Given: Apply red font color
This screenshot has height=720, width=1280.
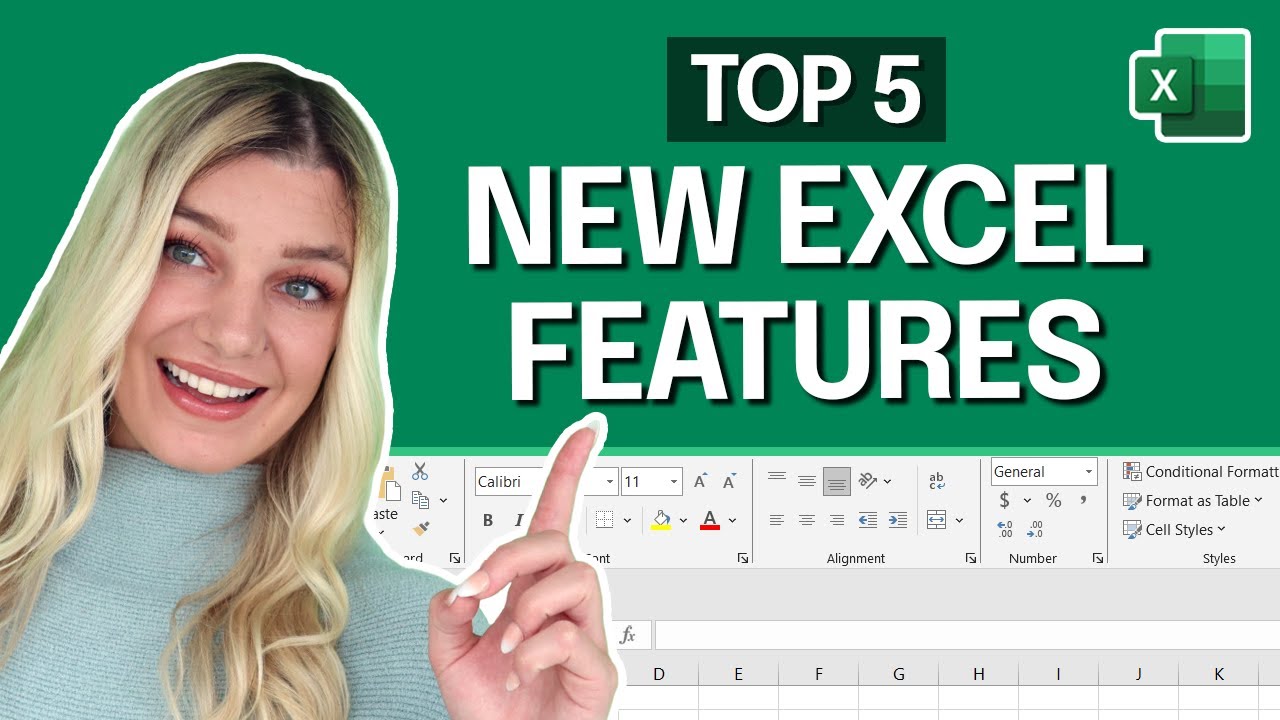Looking at the screenshot, I should pos(710,520).
